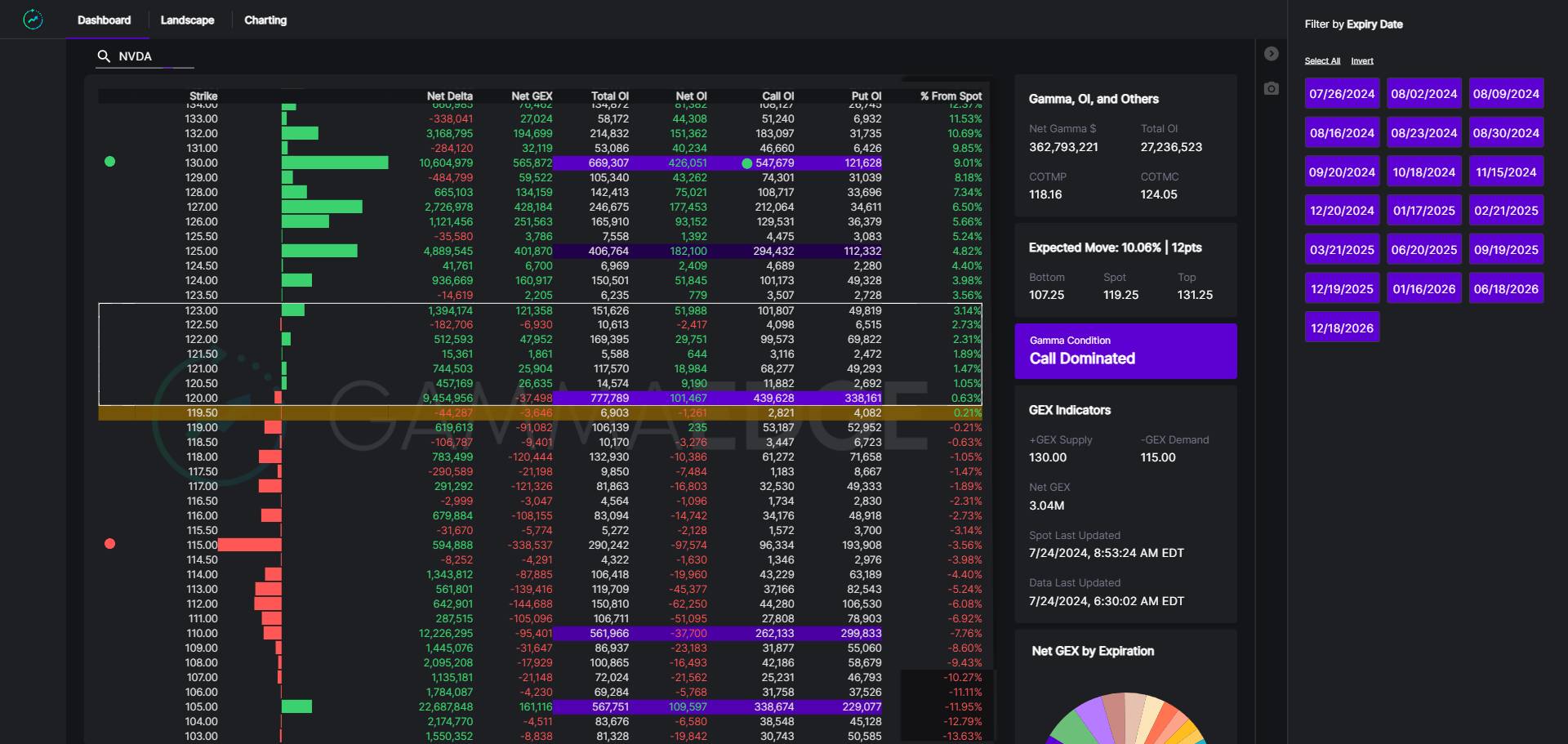
Task: Sort by the Net GEX column header
Action: pyautogui.click(x=532, y=96)
